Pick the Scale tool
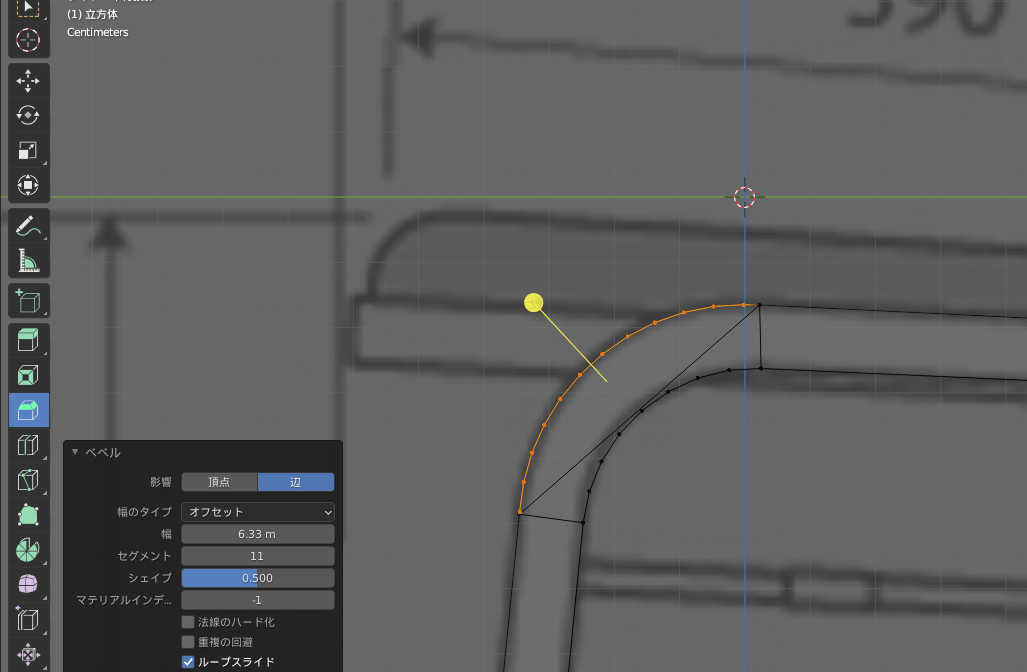 pos(28,150)
